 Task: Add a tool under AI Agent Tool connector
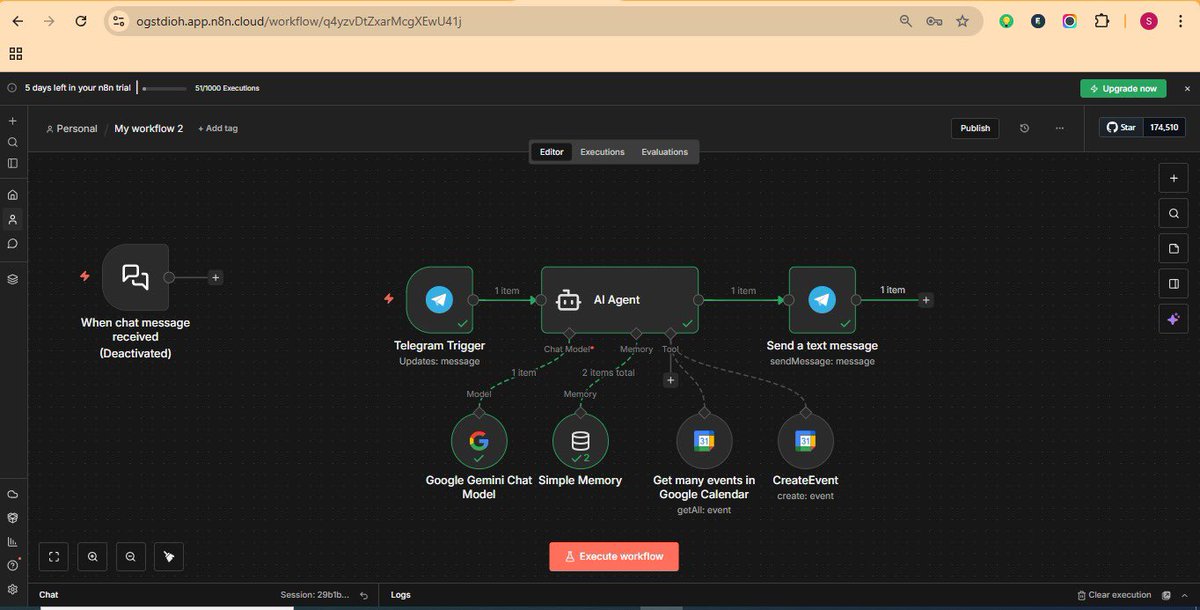tap(670, 379)
